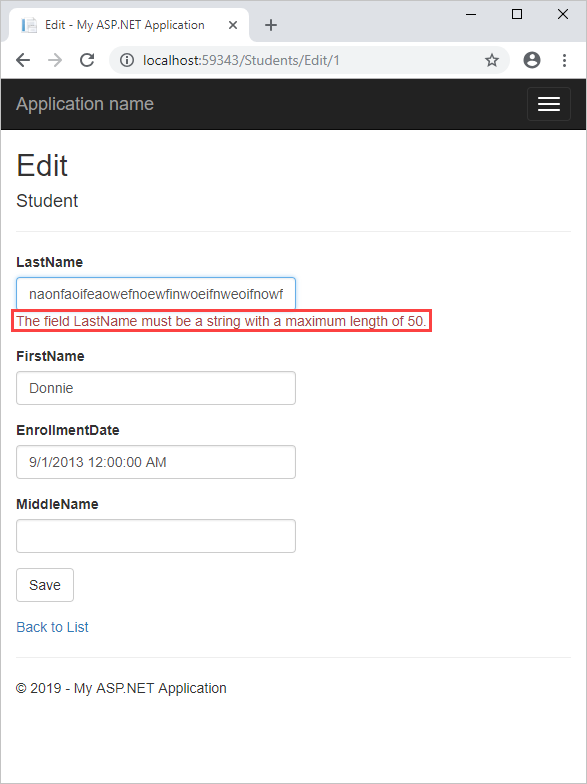The width and height of the screenshot is (587, 784).
Task: Close the Edit - My ASP.NET Application tab
Action: click(233, 25)
